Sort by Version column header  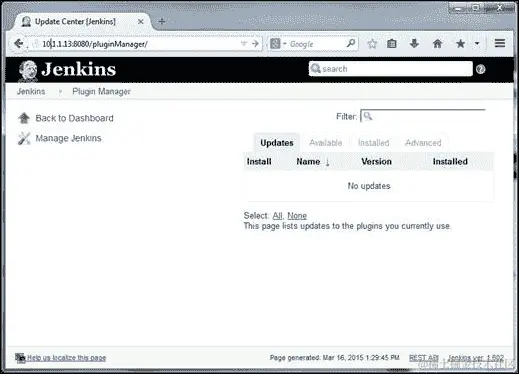376,161
